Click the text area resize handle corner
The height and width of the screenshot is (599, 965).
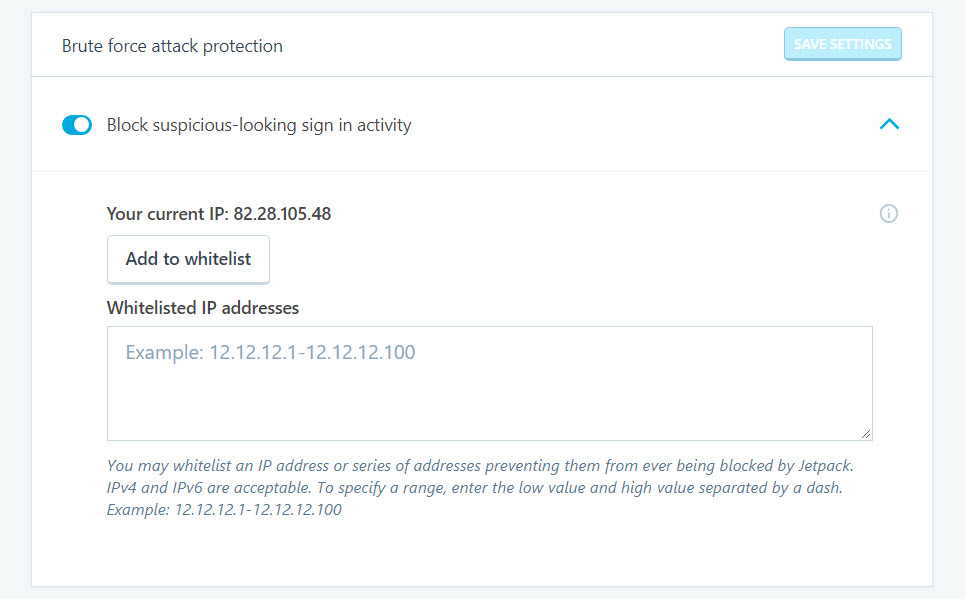[x=866, y=434]
